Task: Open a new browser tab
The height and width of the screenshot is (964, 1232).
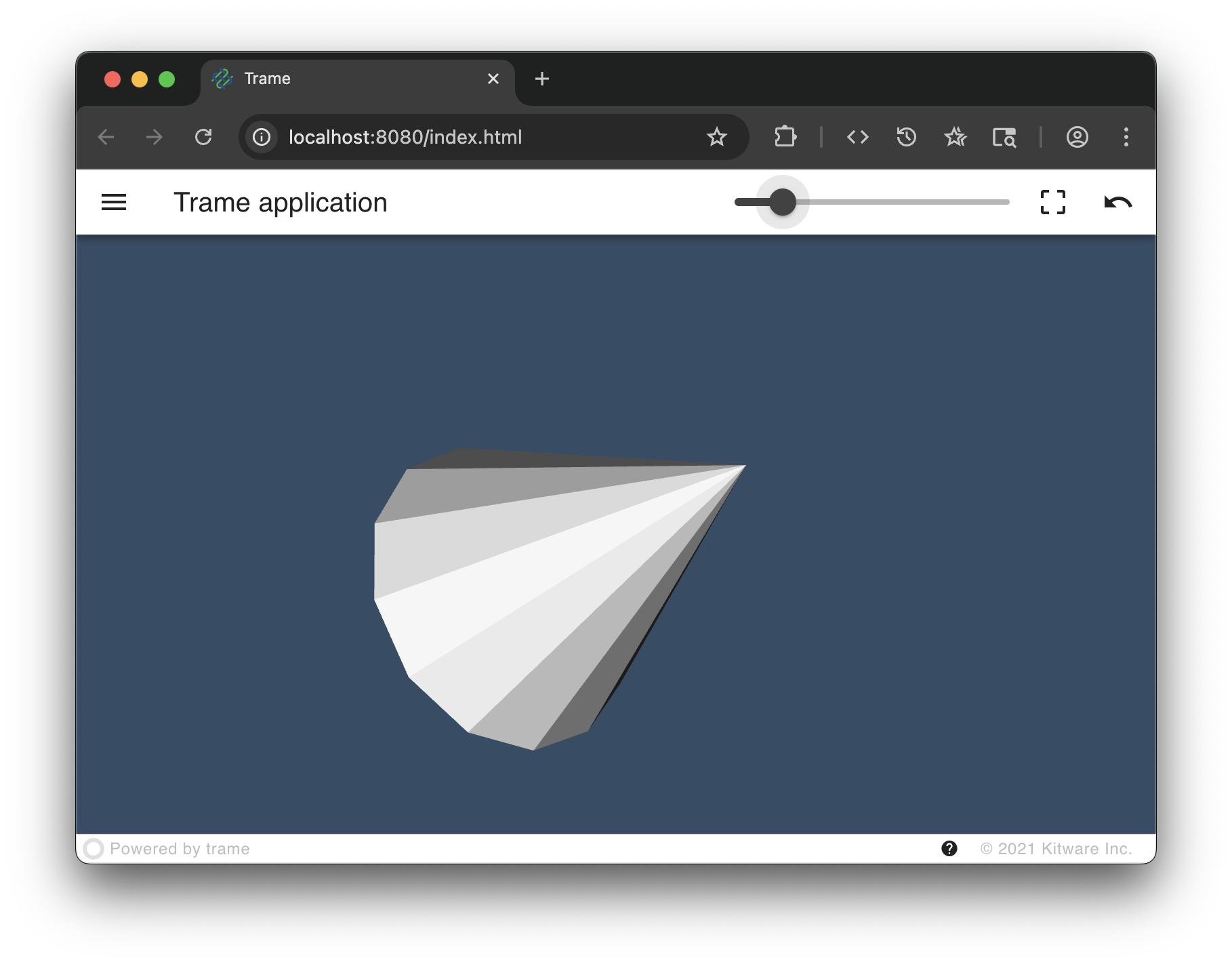Action: 541,79
